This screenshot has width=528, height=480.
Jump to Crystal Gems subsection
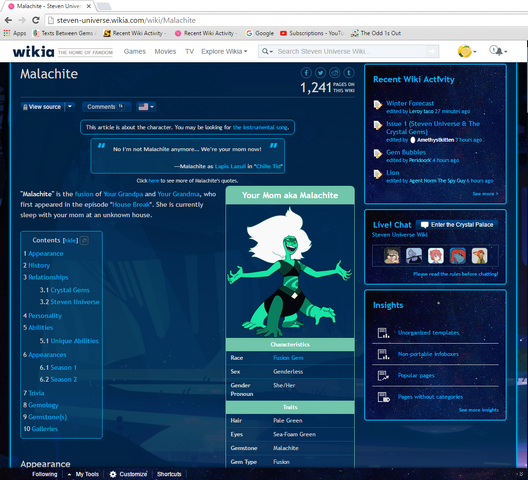(70, 290)
